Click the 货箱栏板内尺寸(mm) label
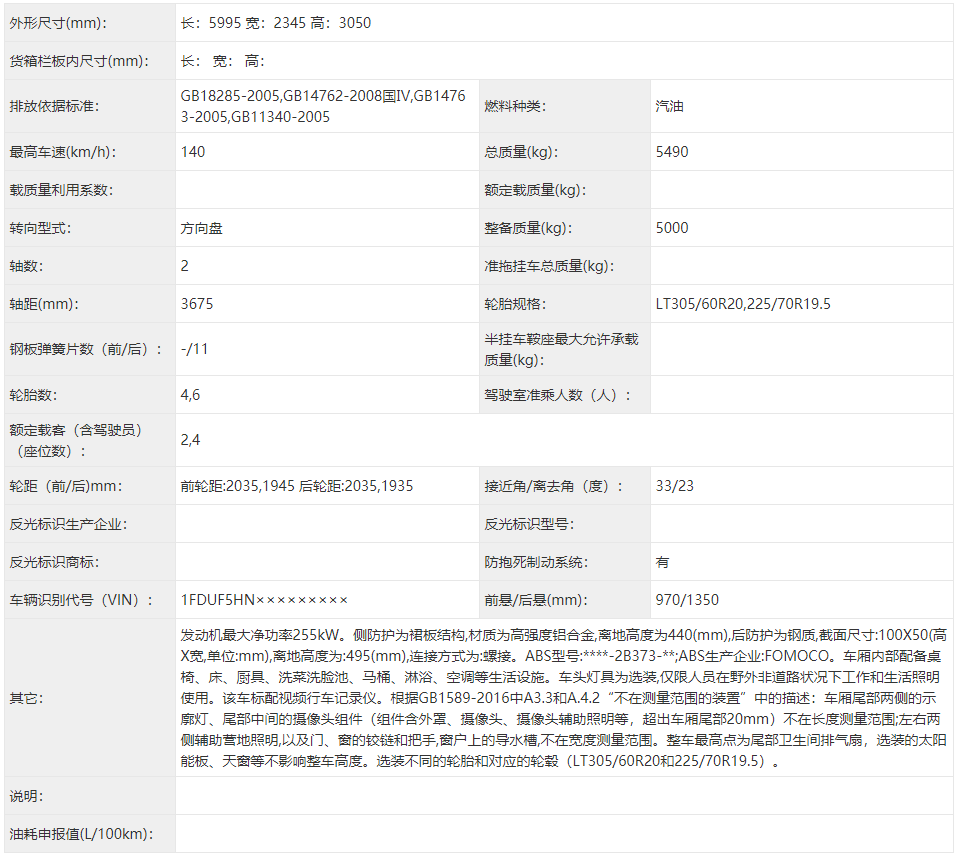Viewport: 960px width, 859px height. [79, 61]
